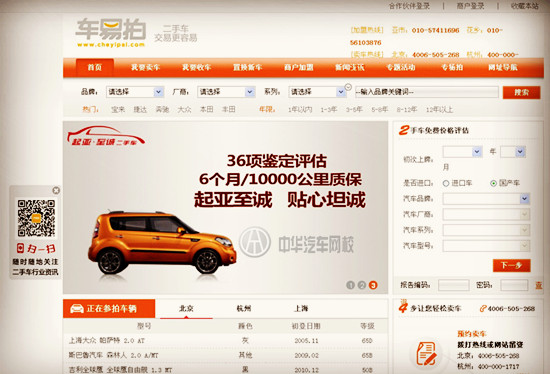Click the Kia 起亚·至诚 banner logo
The image size is (550, 374).
click(x=106, y=135)
